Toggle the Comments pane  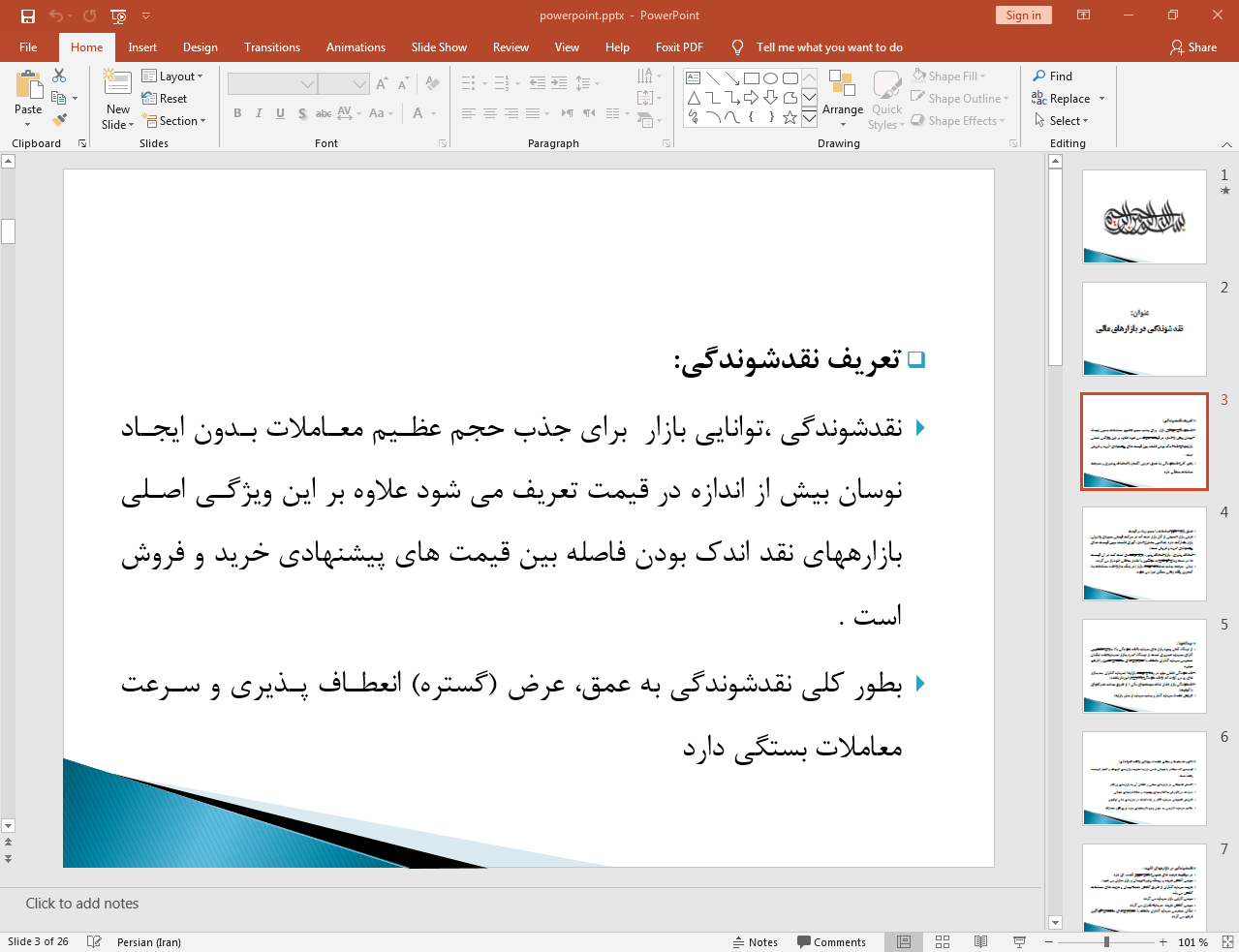point(831,942)
